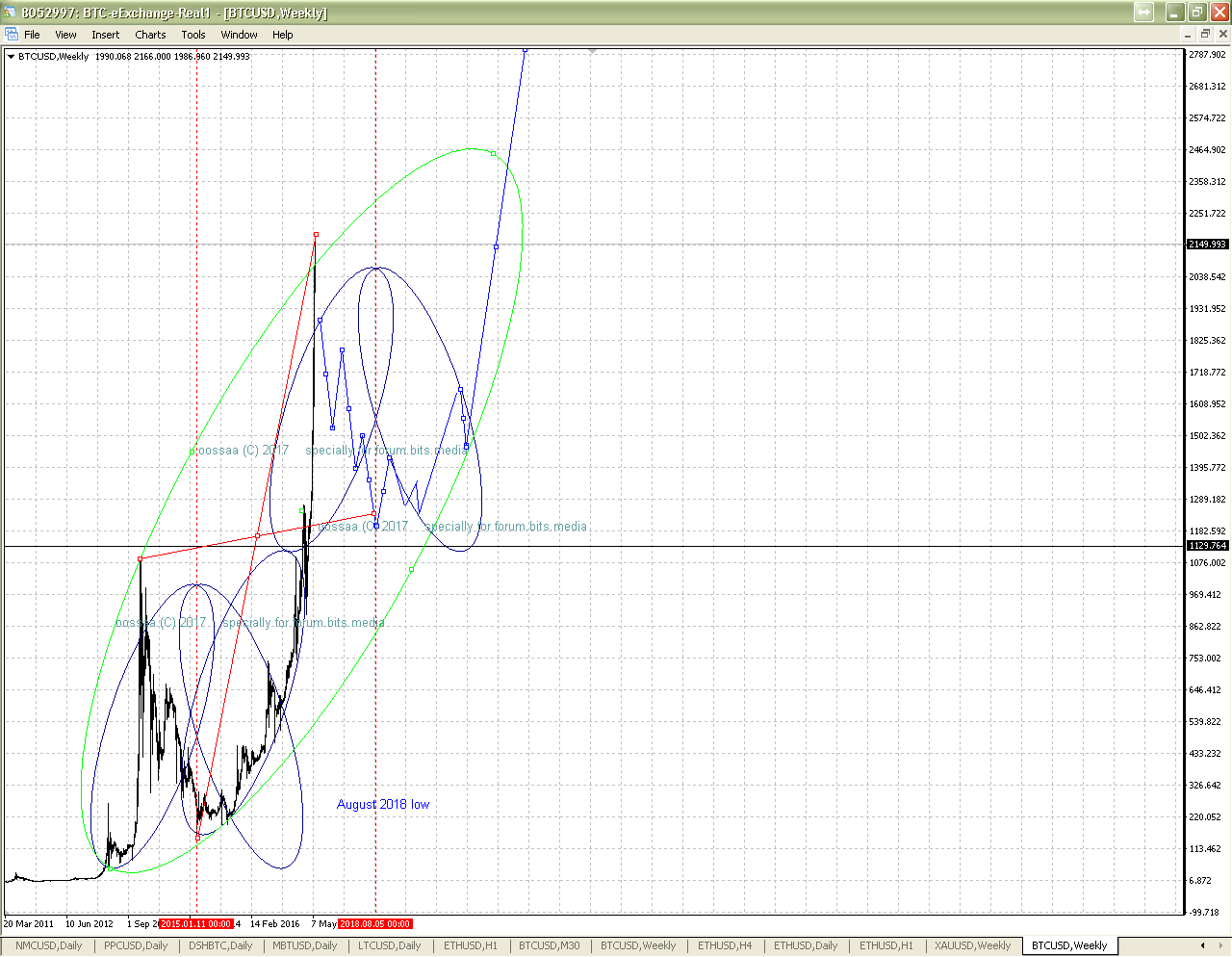Screen dimensions: 1232x957
Task: Switch to the ETHUSD,Daily chart tab
Action: [806, 945]
